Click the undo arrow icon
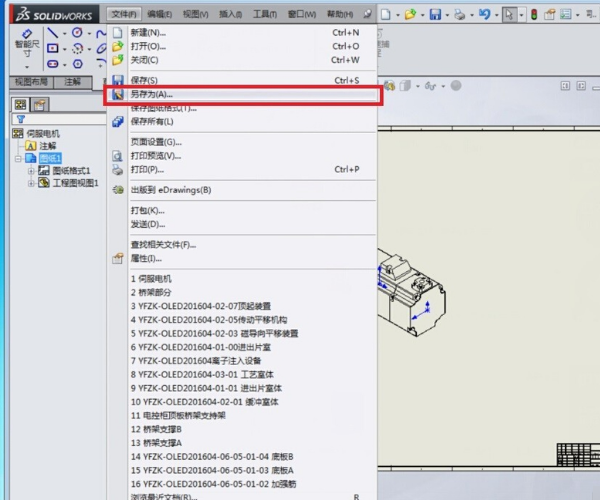The width and height of the screenshot is (600, 500). tap(485, 15)
